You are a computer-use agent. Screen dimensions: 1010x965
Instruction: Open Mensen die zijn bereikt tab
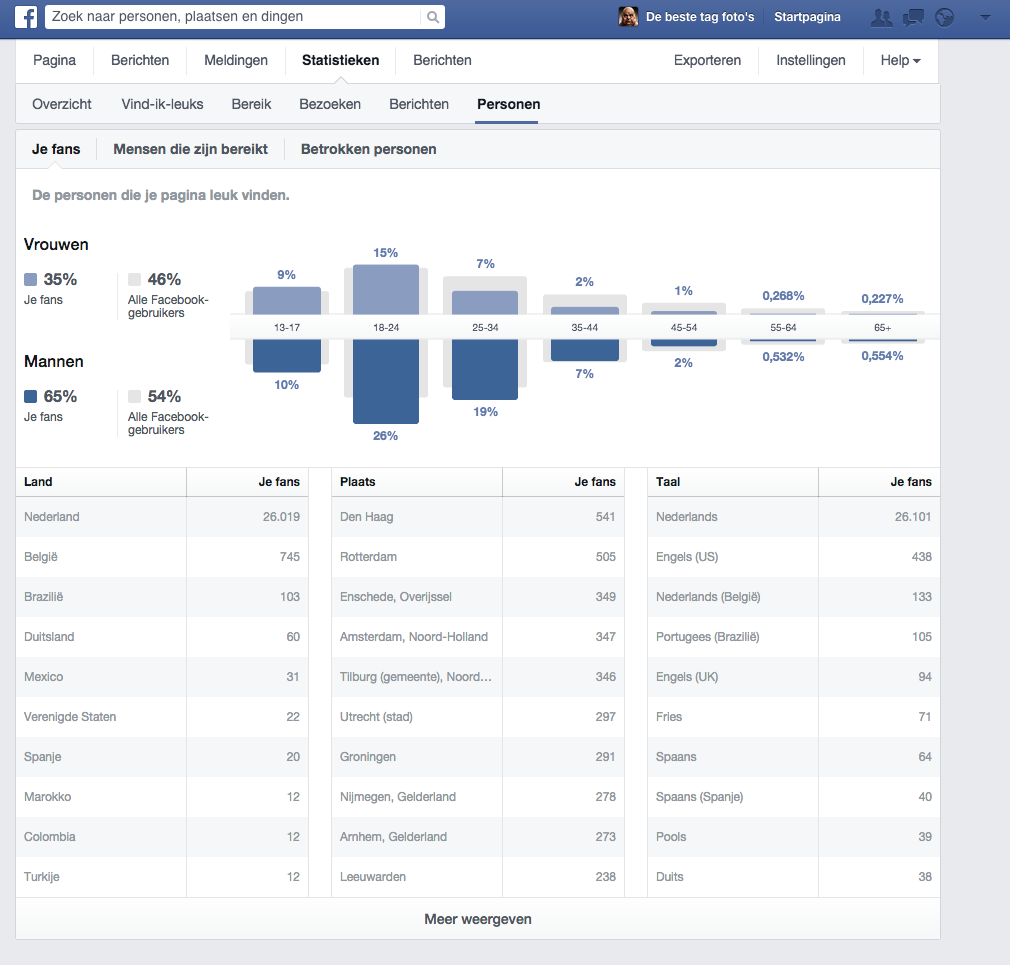coord(191,149)
